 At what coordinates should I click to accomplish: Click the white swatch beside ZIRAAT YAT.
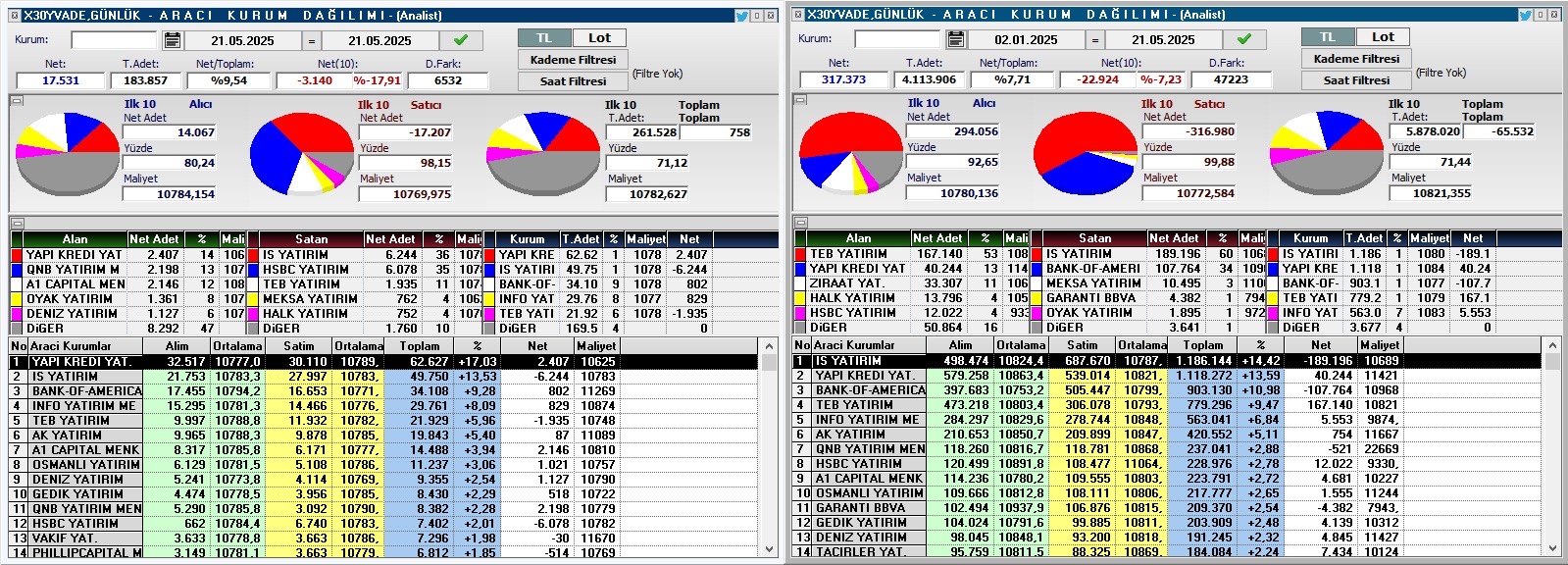click(x=800, y=283)
